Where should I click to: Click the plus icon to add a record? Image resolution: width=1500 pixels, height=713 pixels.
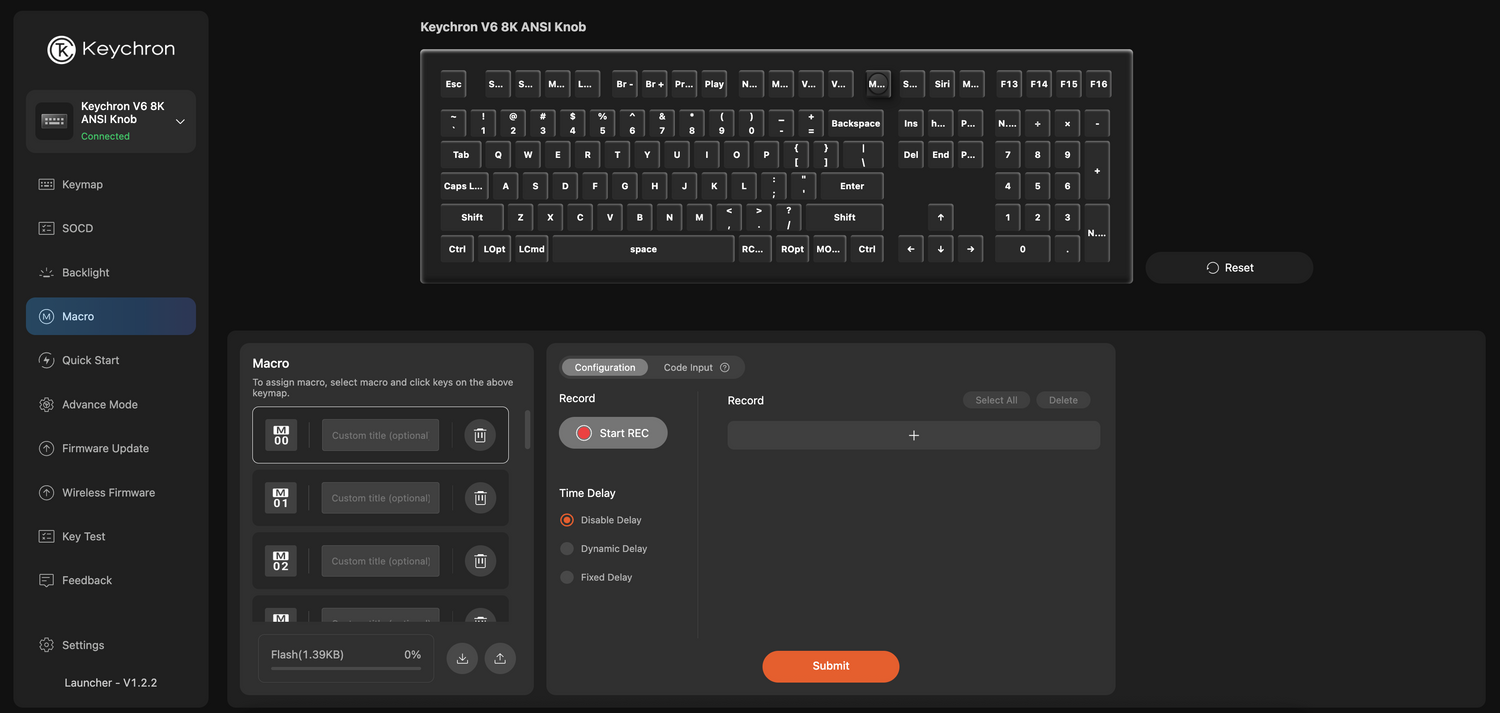pos(913,435)
